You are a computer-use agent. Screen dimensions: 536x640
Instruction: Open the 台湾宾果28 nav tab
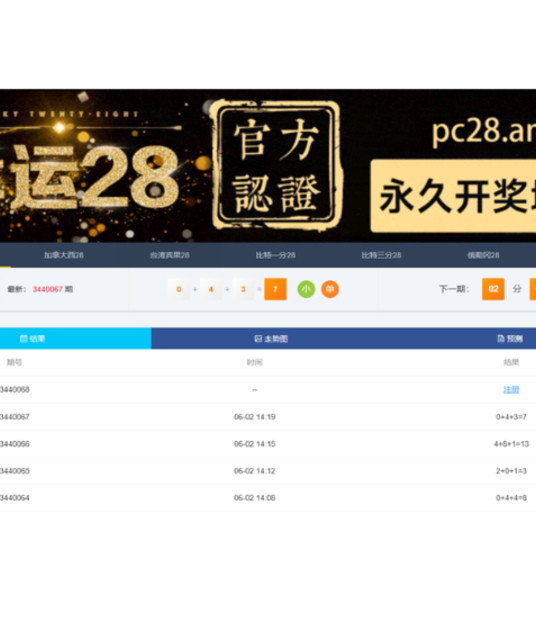pyautogui.click(x=170, y=255)
